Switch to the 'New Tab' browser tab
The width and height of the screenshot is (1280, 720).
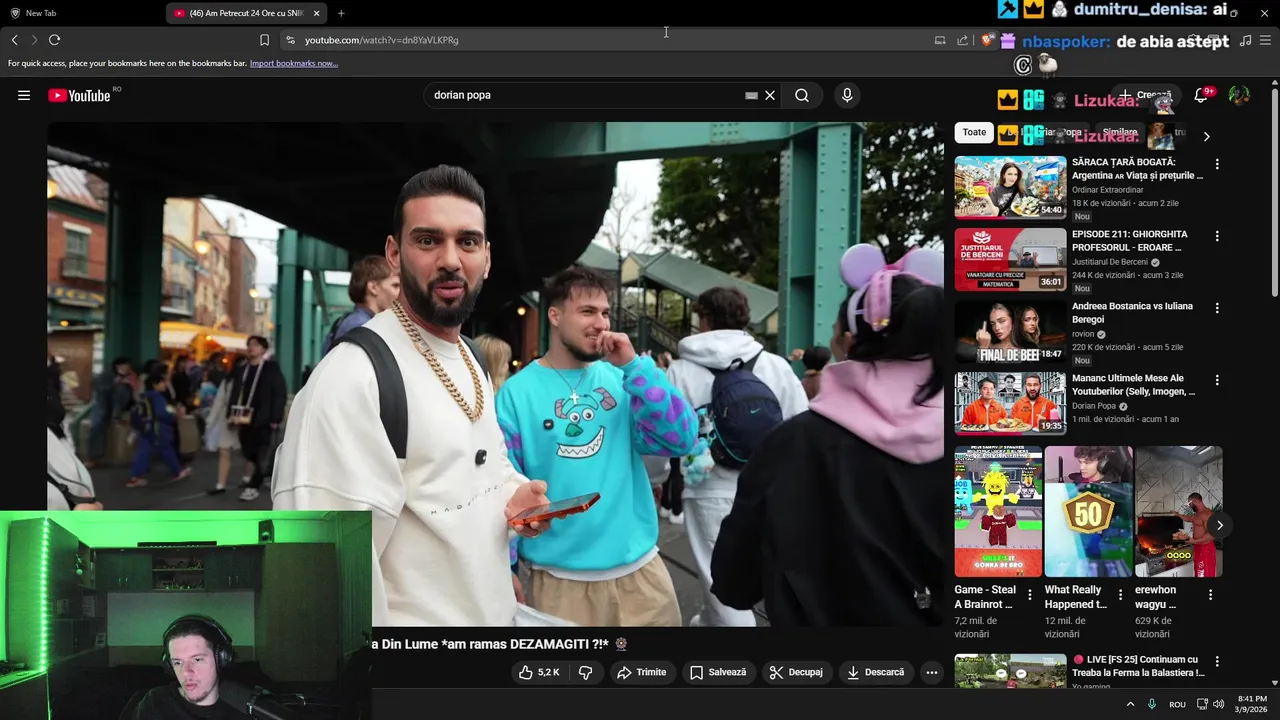pyautogui.click(x=40, y=13)
